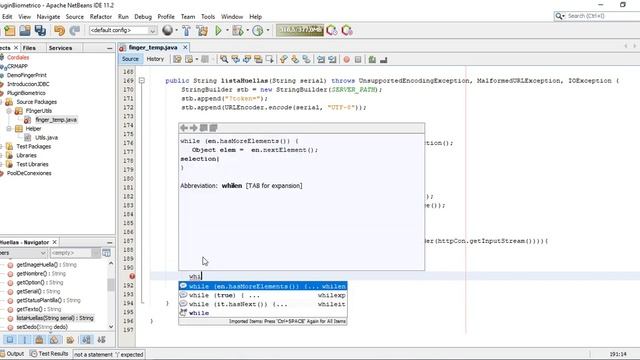This screenshot has height=360, width=640.
Task: Click the Save All toolbar icon
Action: point(40,30)
